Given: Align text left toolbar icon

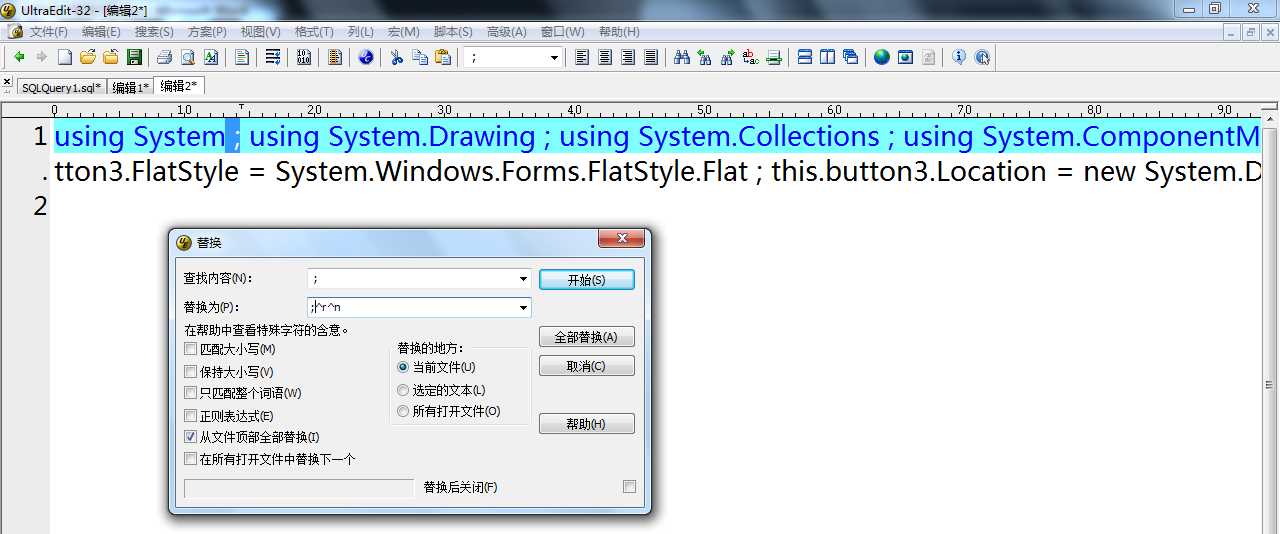Looking at the screenshot, I should tap(582, 57).
